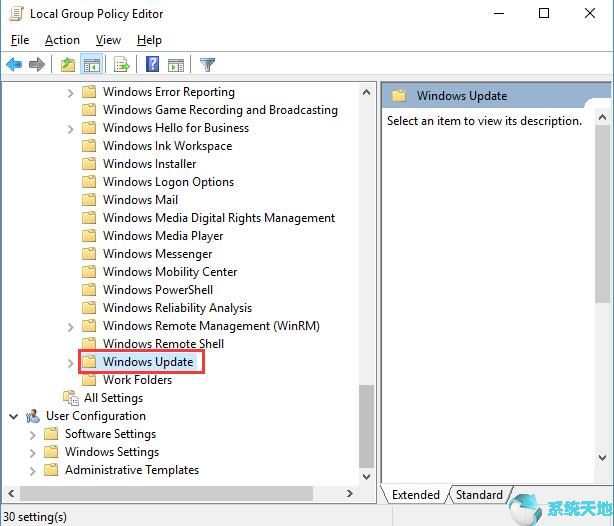
Task: Click 'Select an item to view its description.'
Action: [484, 121]
